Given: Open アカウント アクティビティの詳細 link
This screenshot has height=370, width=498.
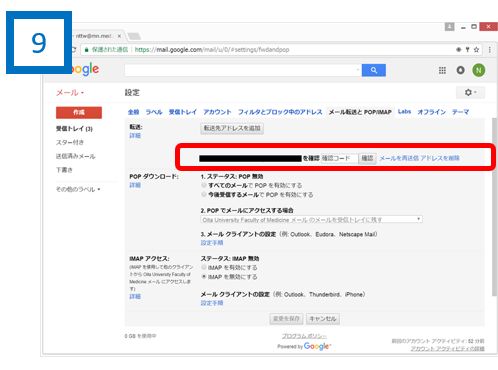Looking at the screenshot, I should [447, 349].
